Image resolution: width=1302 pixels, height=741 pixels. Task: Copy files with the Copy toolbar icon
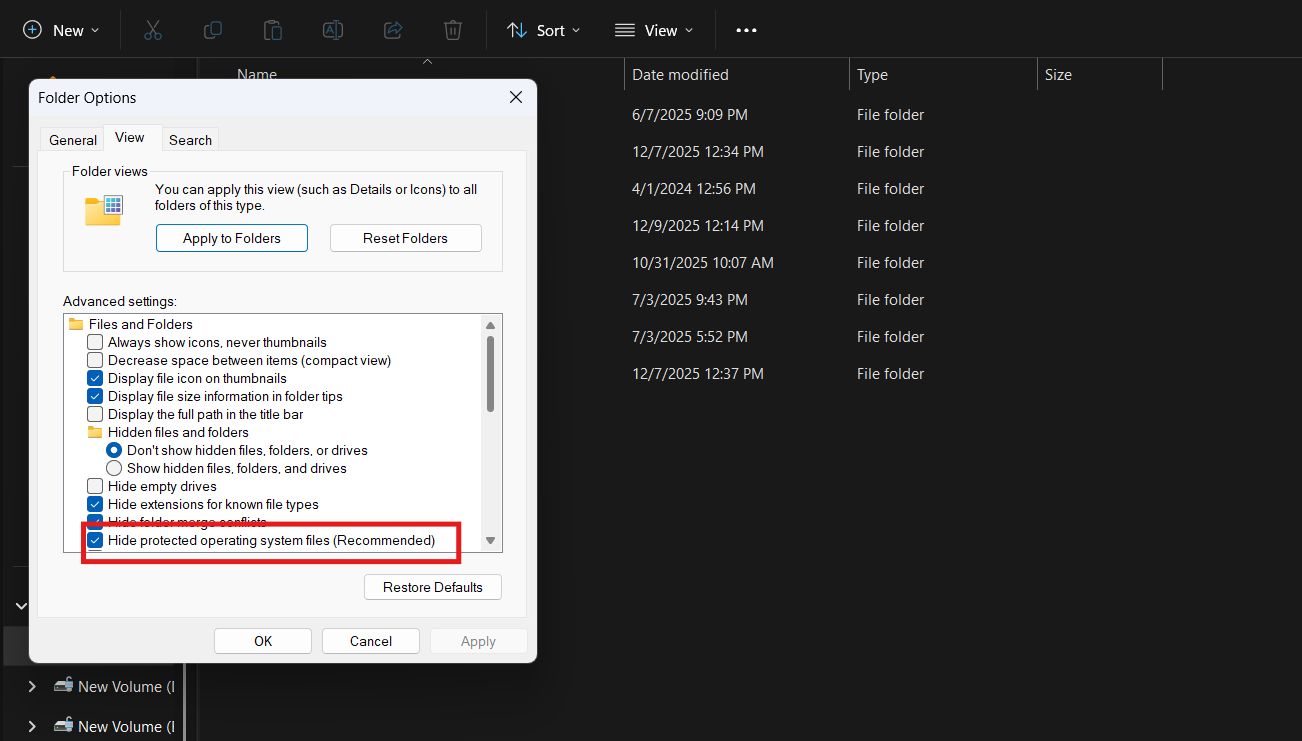pyautogui.click(x=212, y=30)
